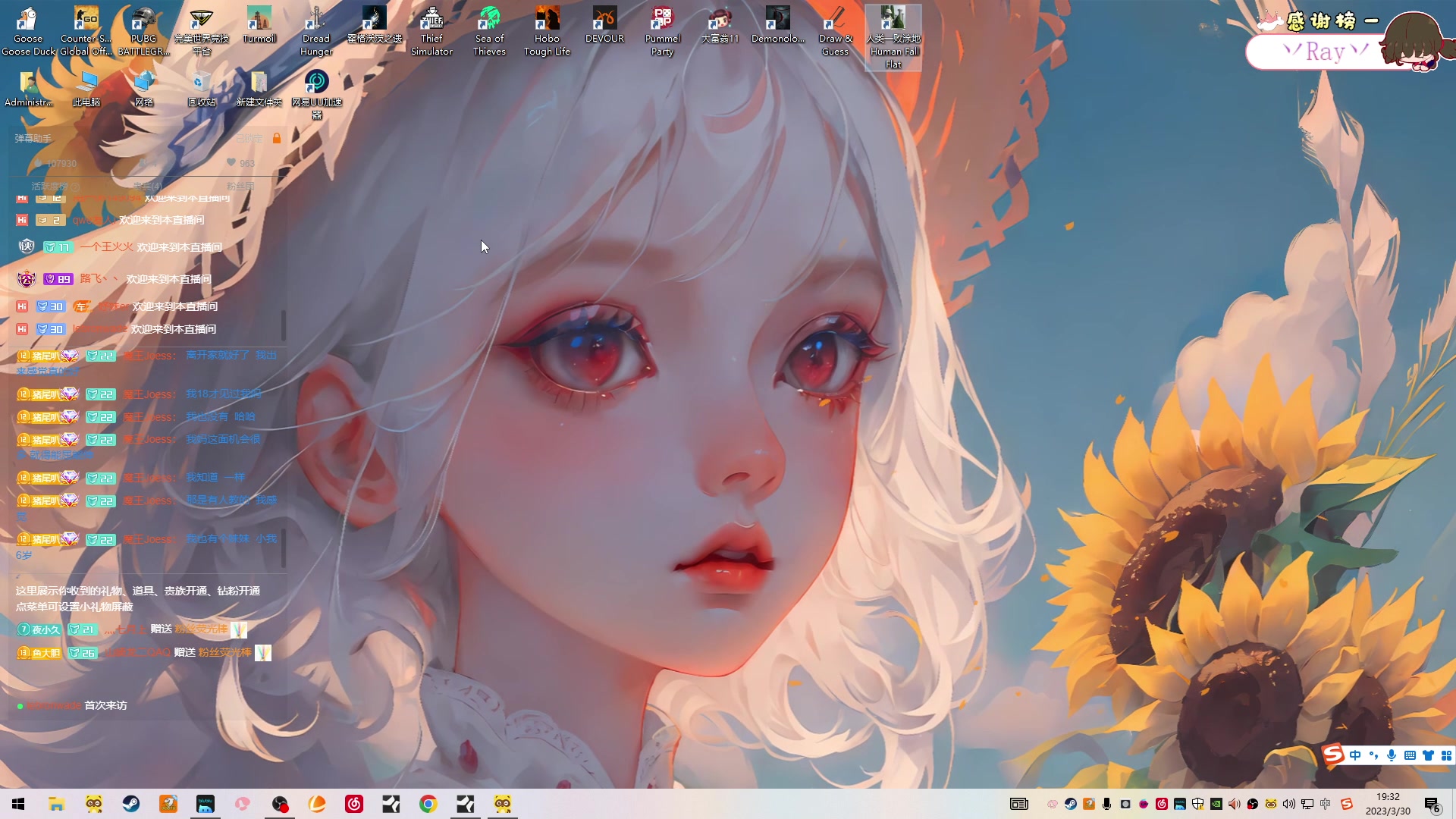Open 此电脑 (This PC) icon
Image resolution: width=1456 pixels, height=819 pixels.
pyautogui.click(x=86, y=89)
